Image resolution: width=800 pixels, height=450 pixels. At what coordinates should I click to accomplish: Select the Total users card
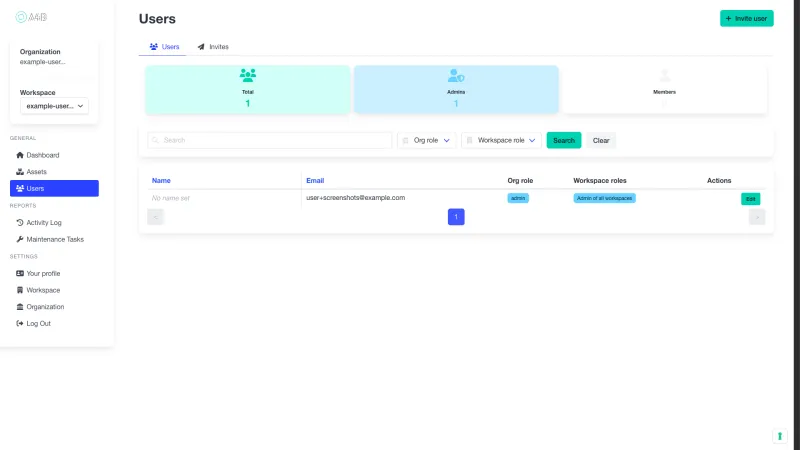pyautogui.click(x=247, y=89)
